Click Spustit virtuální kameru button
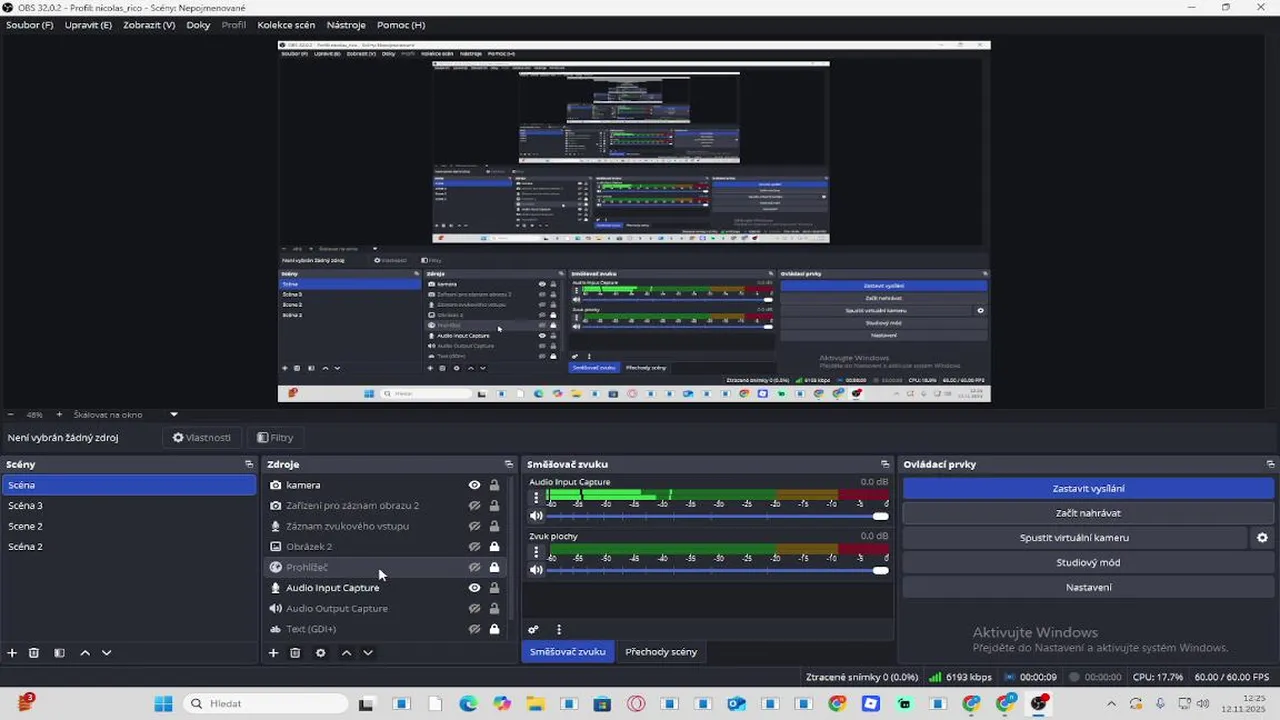Viewport: 1280px width, 720px height. [1075, 538]
